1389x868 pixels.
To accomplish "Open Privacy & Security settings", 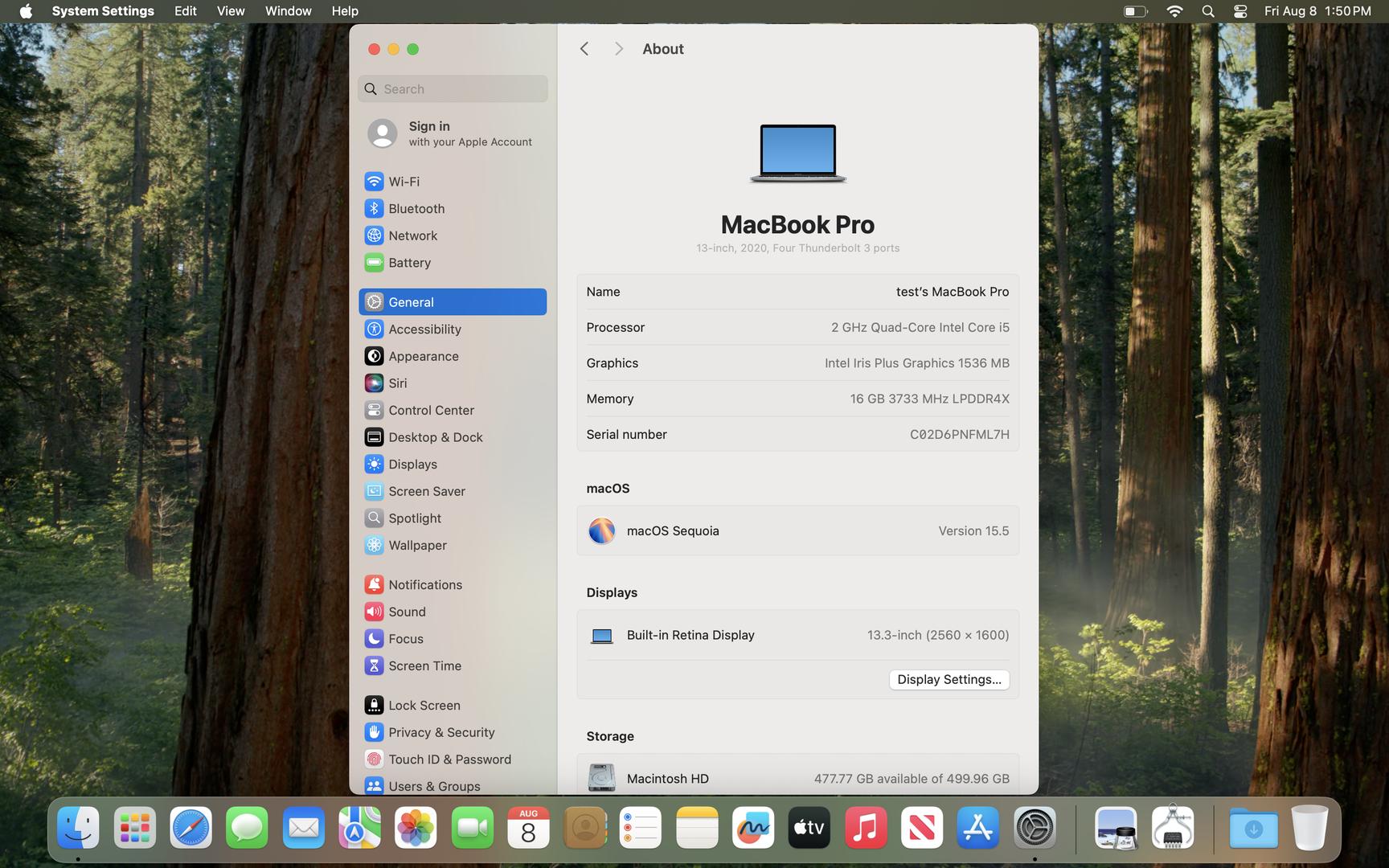I will [x=453, y=732].
